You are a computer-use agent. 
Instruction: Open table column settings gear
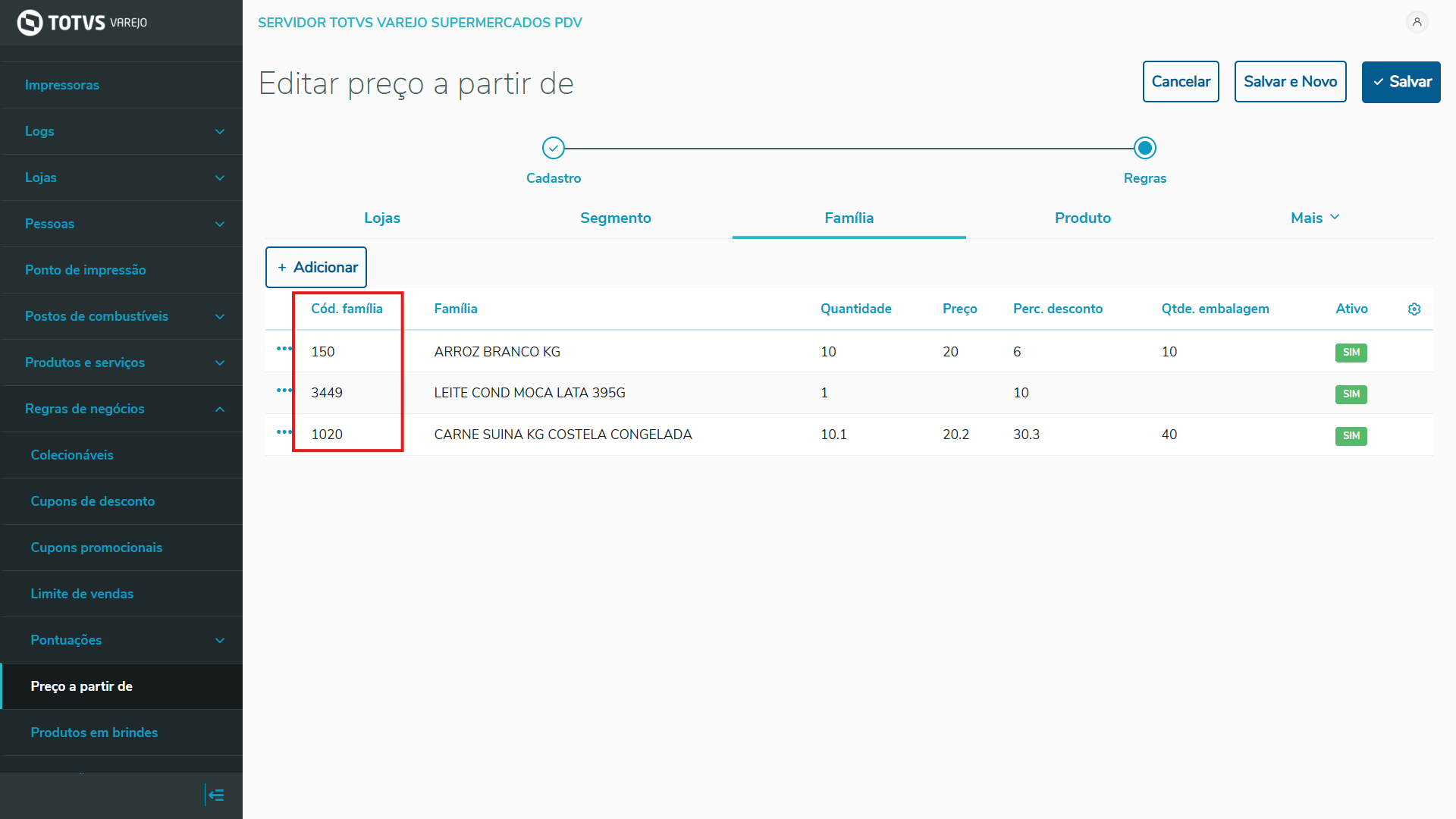tap(1414, 309)
